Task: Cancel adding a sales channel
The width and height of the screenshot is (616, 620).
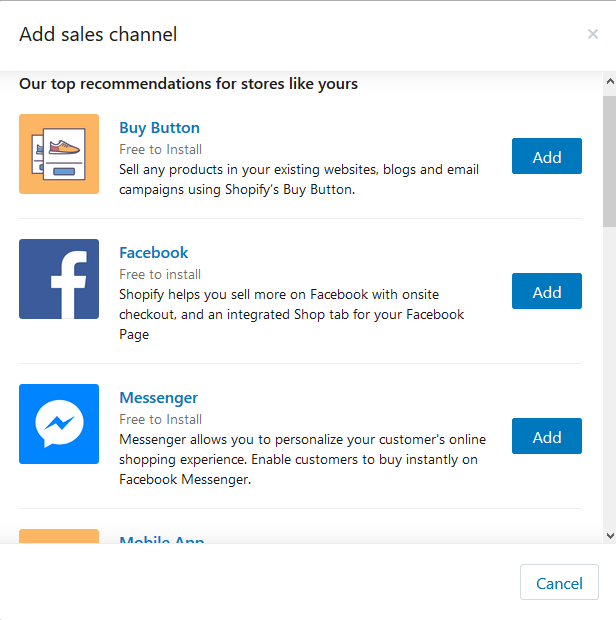Action: 559,582
